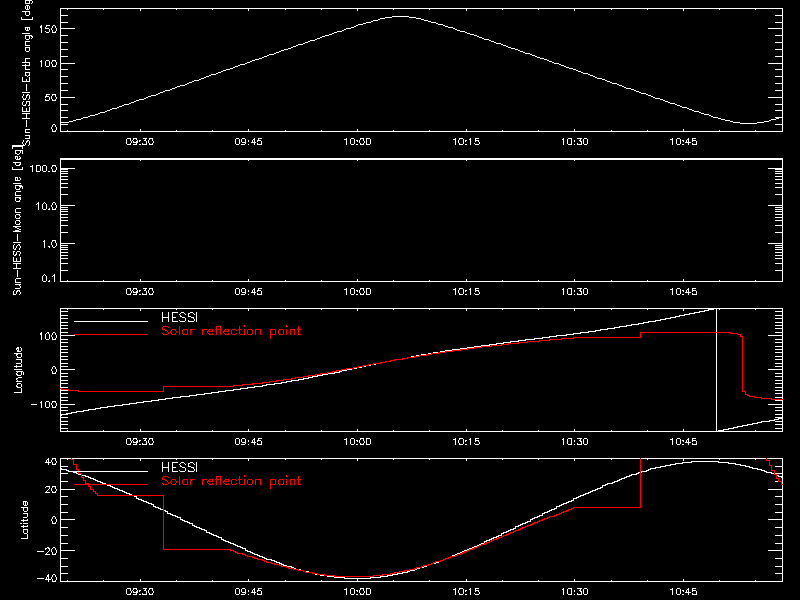This screenshot has width=800, height=600.
Task: Click the "-40" tick on Latitude axis
Action: [x=47, y=579]
